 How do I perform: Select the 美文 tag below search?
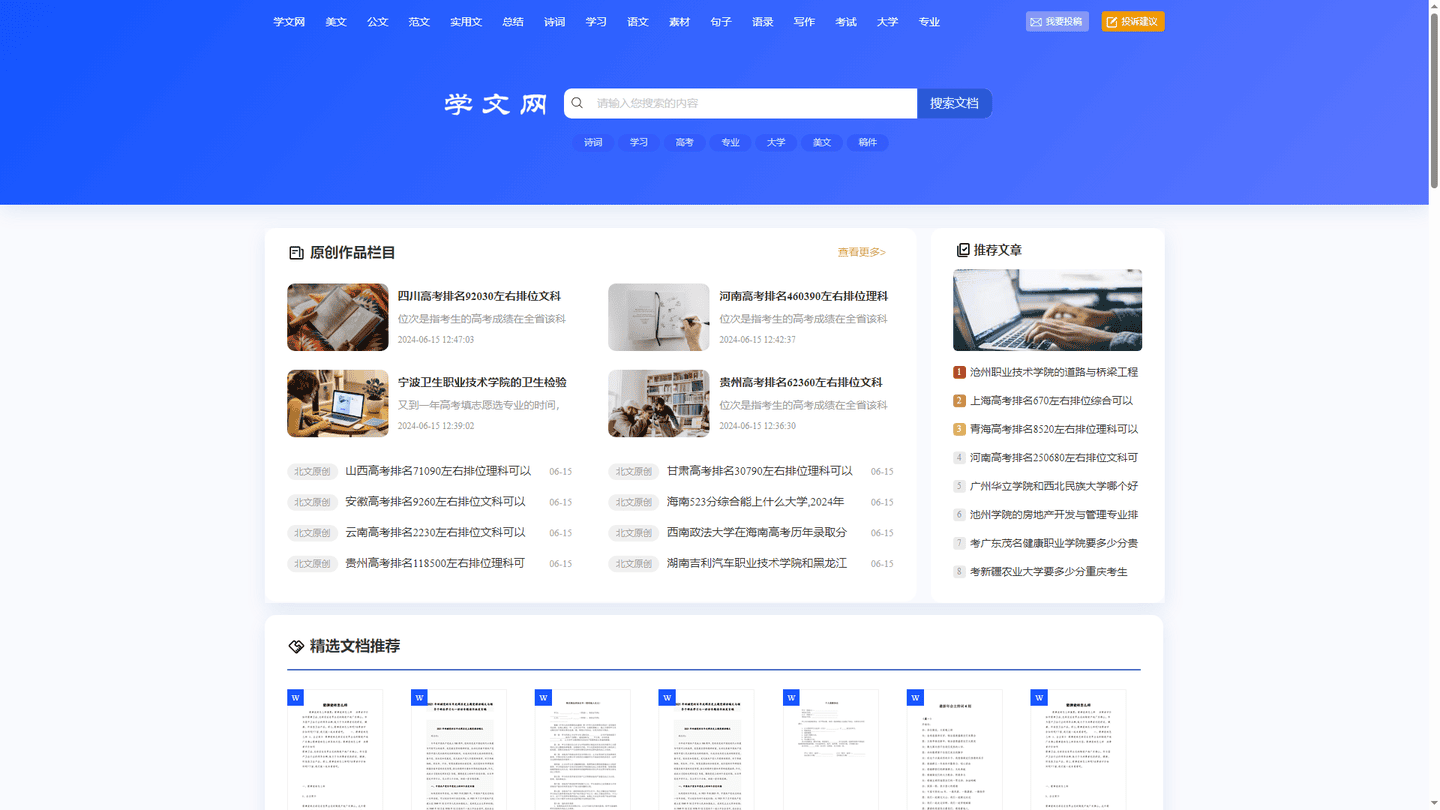point(822,142)
